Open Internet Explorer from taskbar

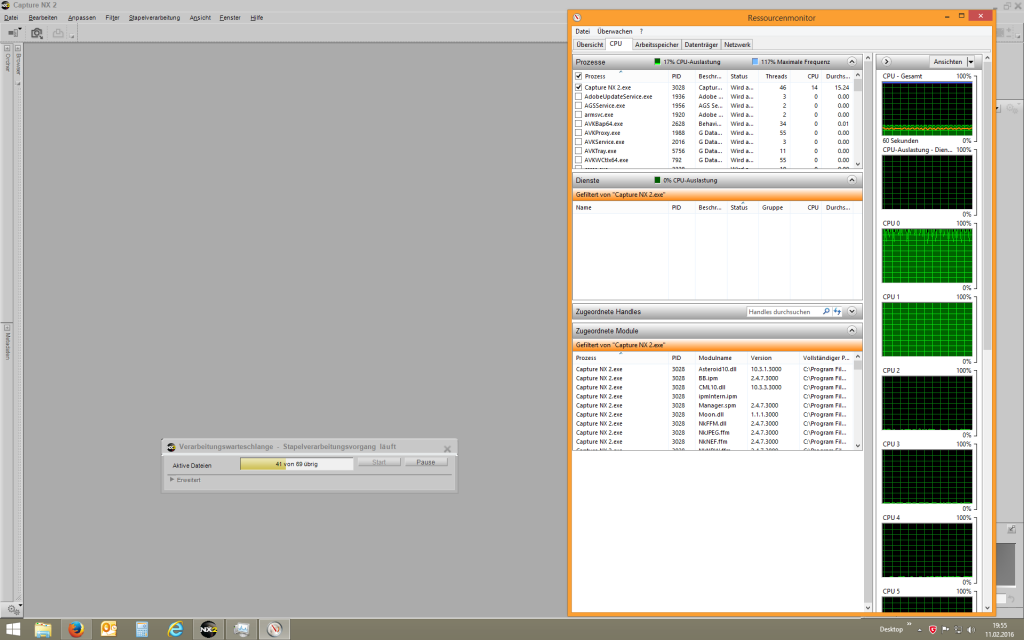pyautogui.click(x=175, y=630)
